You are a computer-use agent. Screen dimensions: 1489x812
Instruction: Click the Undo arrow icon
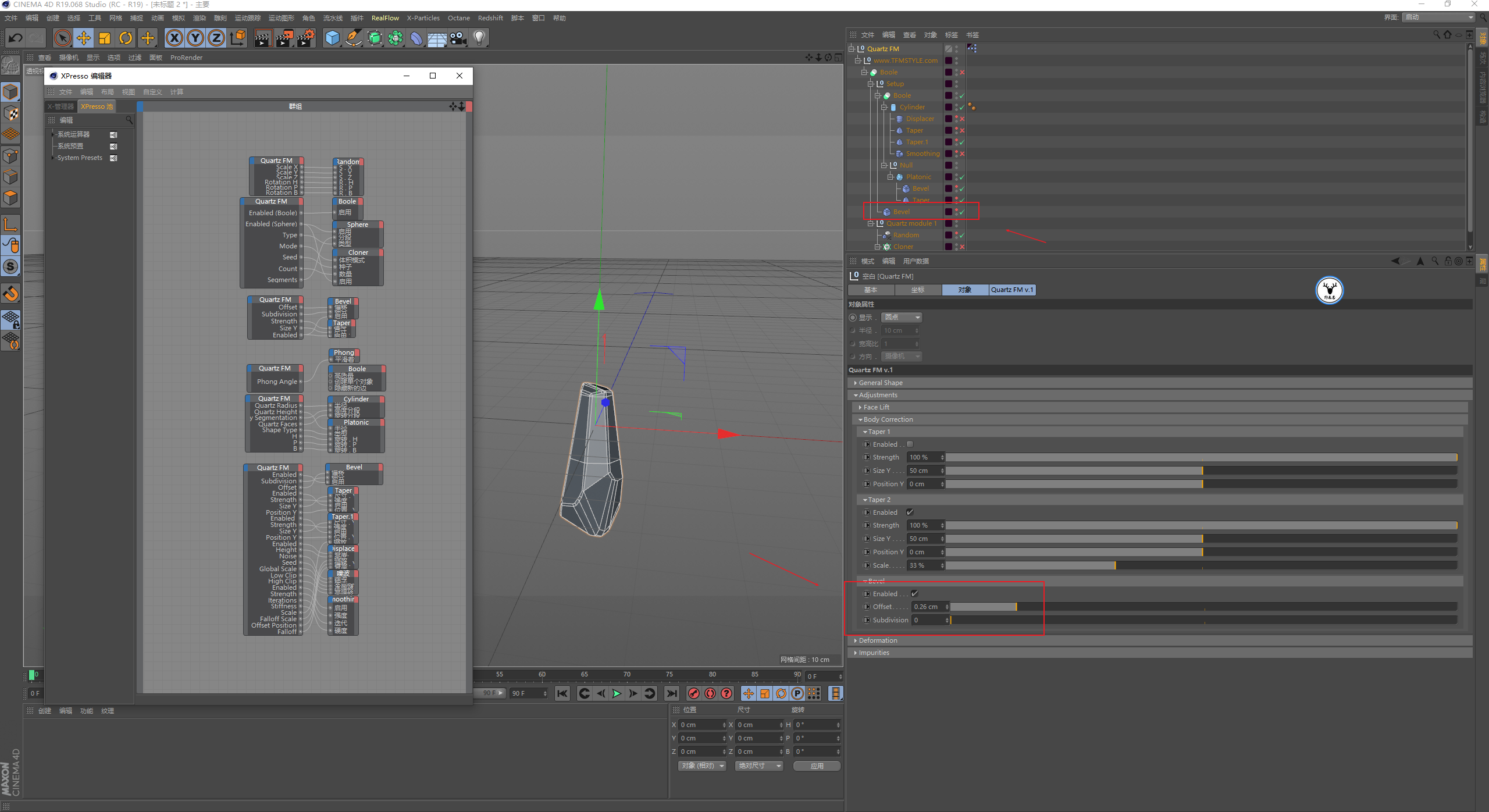[x=15, y=38]
